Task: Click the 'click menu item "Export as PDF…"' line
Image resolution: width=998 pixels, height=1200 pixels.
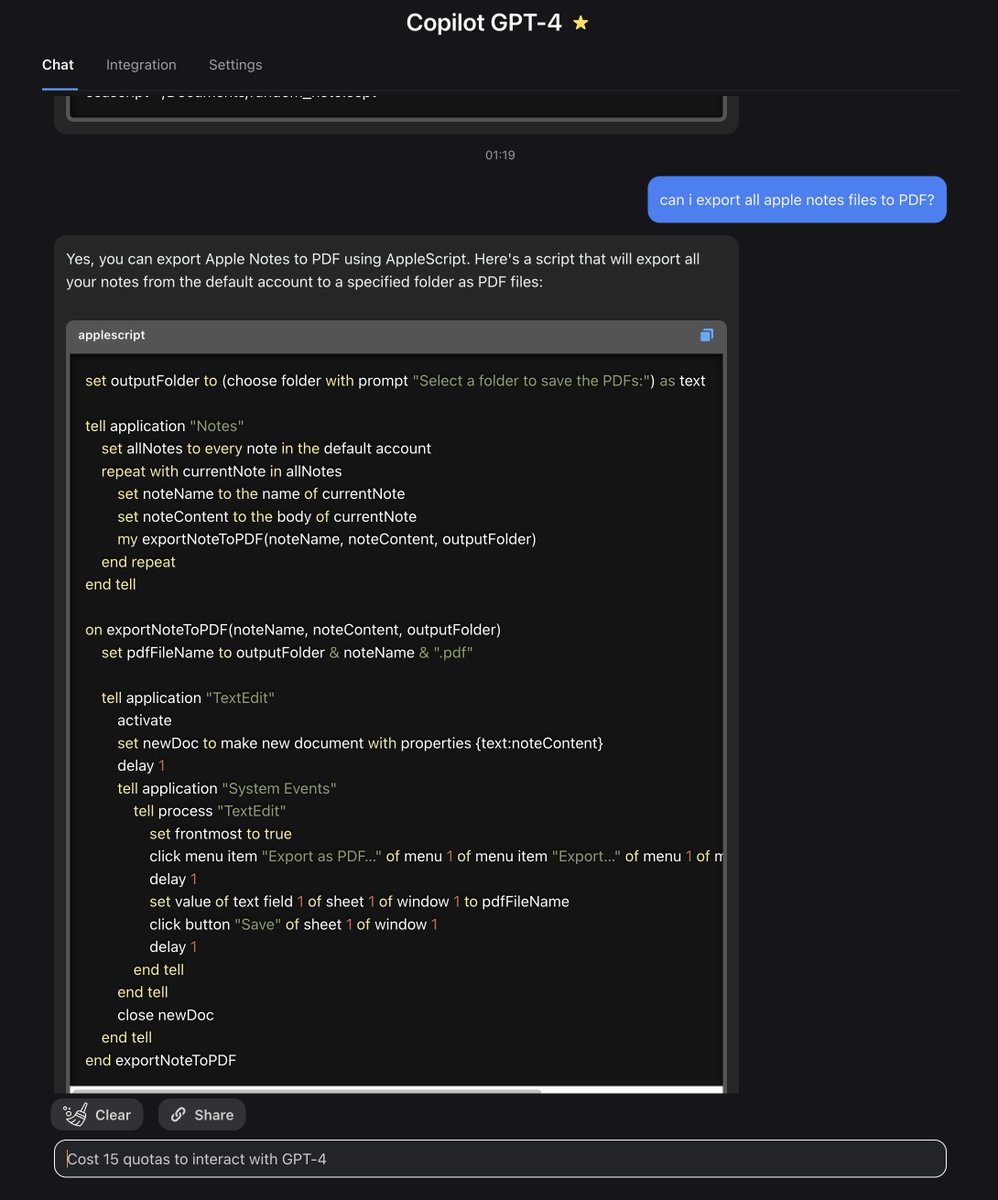Action: point(435,857)
